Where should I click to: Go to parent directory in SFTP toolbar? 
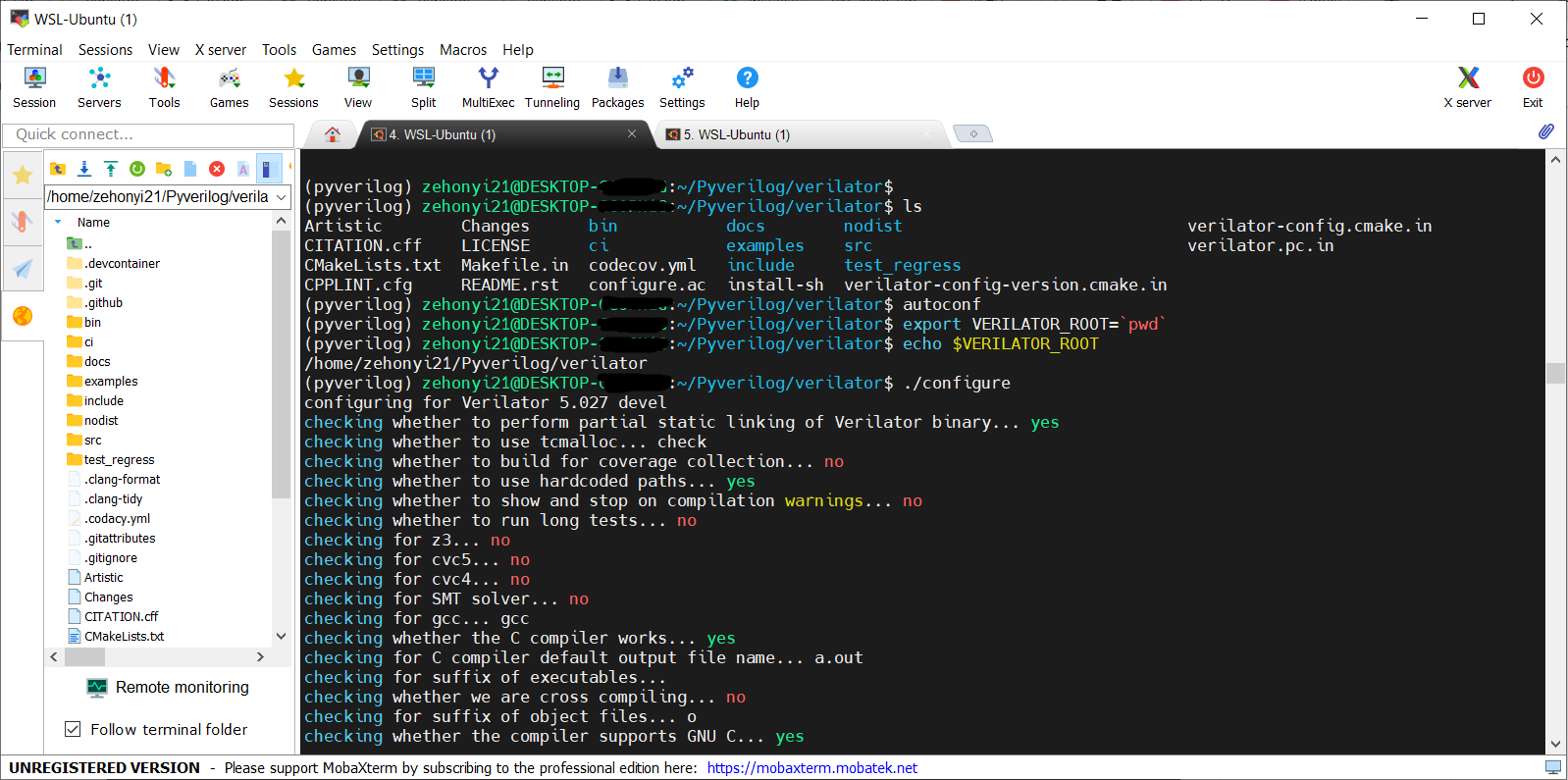[x=58, y=169]
